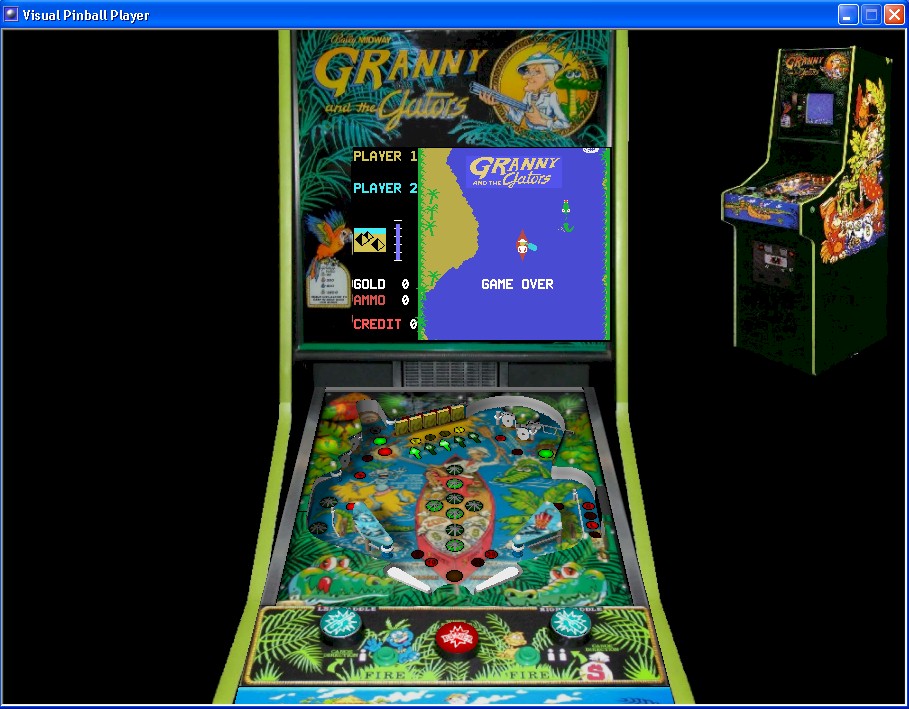Click the PLAYER 1 label

385,156
